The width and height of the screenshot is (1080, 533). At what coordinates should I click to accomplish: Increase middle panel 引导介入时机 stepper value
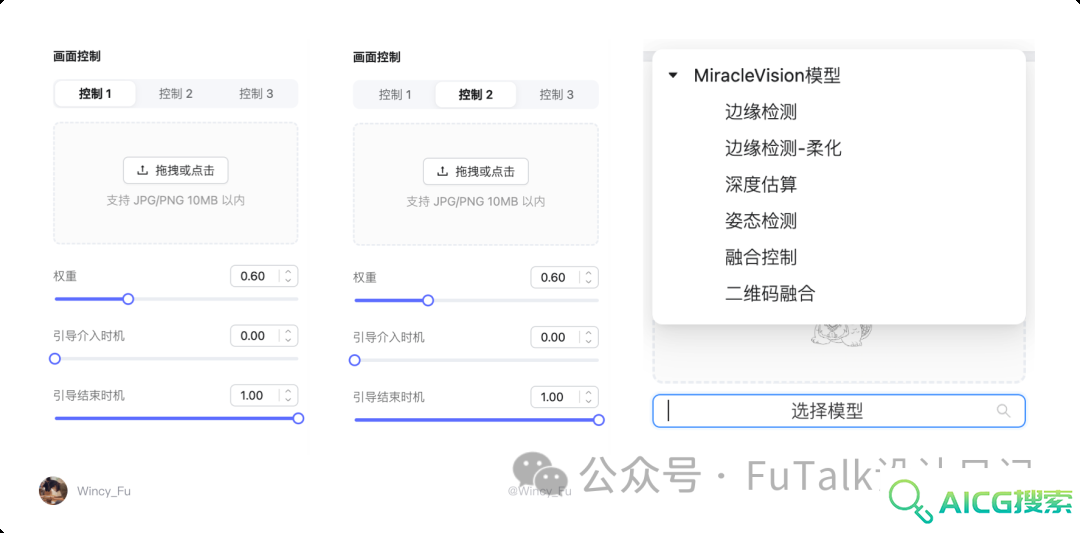point(588,333)
